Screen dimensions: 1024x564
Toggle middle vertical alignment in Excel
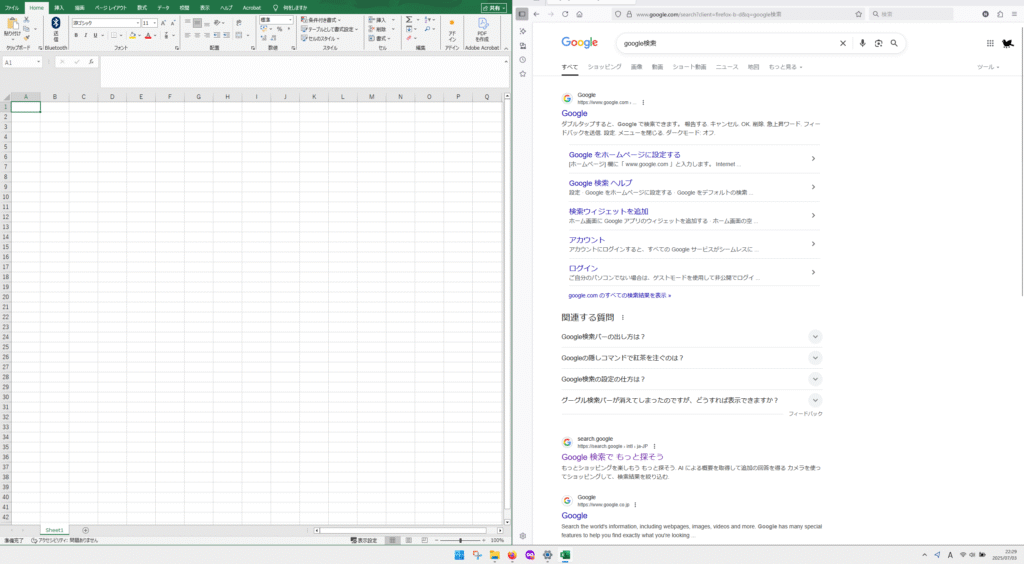coord(197,23)
